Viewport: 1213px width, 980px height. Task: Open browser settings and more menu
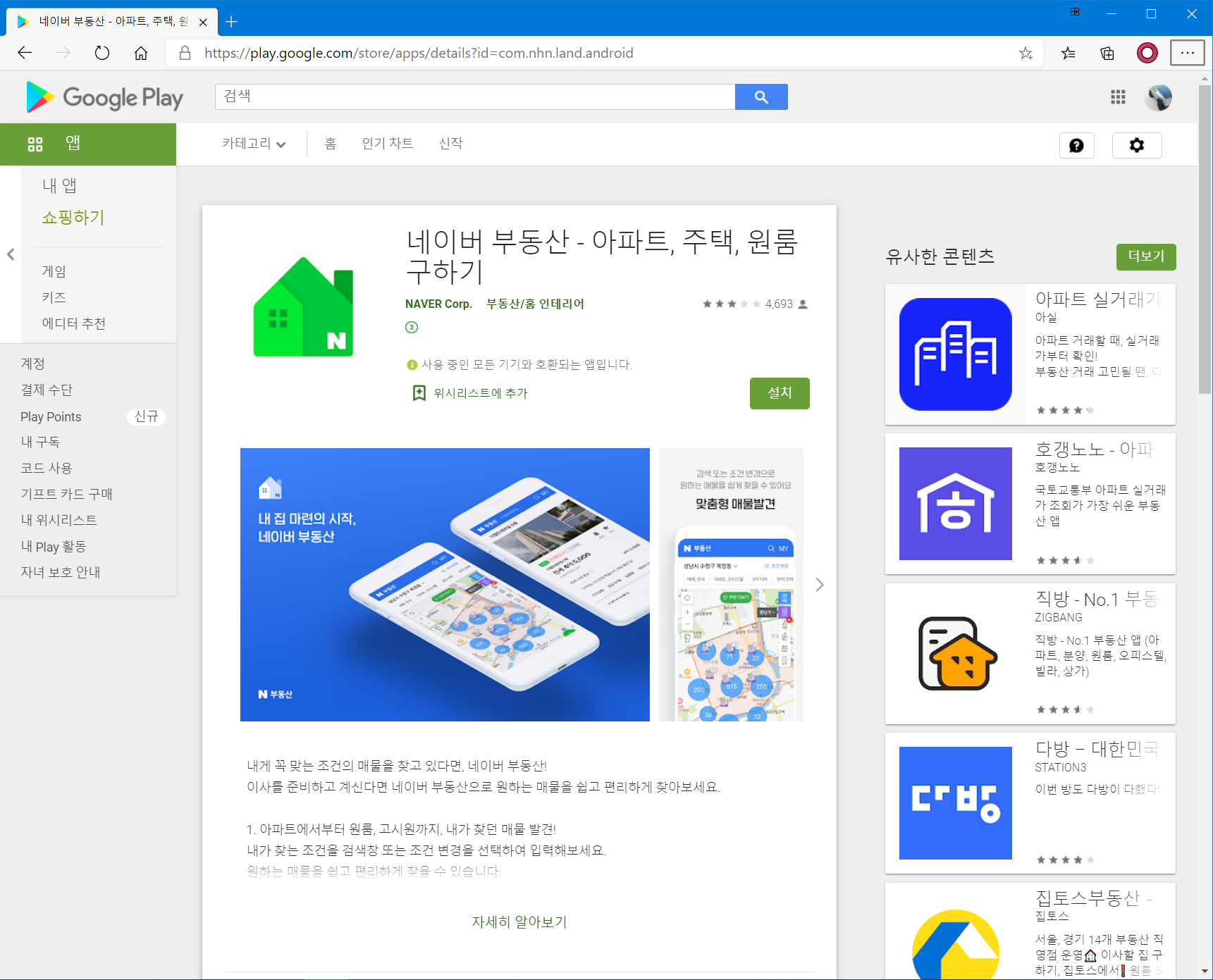1188,53
